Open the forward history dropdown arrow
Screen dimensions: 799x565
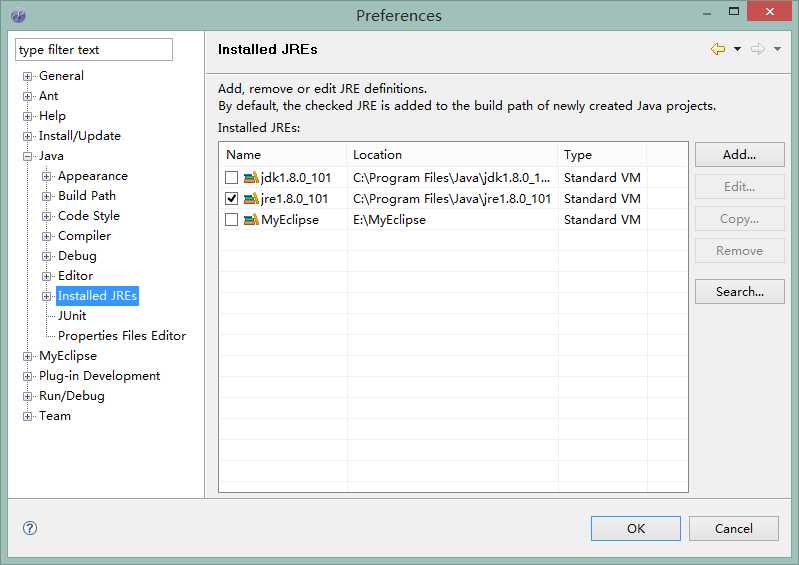point(777,49)
